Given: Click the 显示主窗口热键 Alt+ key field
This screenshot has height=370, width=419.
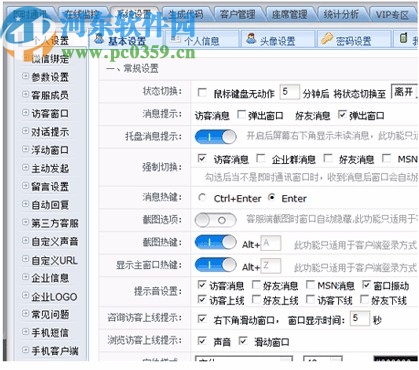Looking at the screenshot, I should tap(271, 266).
